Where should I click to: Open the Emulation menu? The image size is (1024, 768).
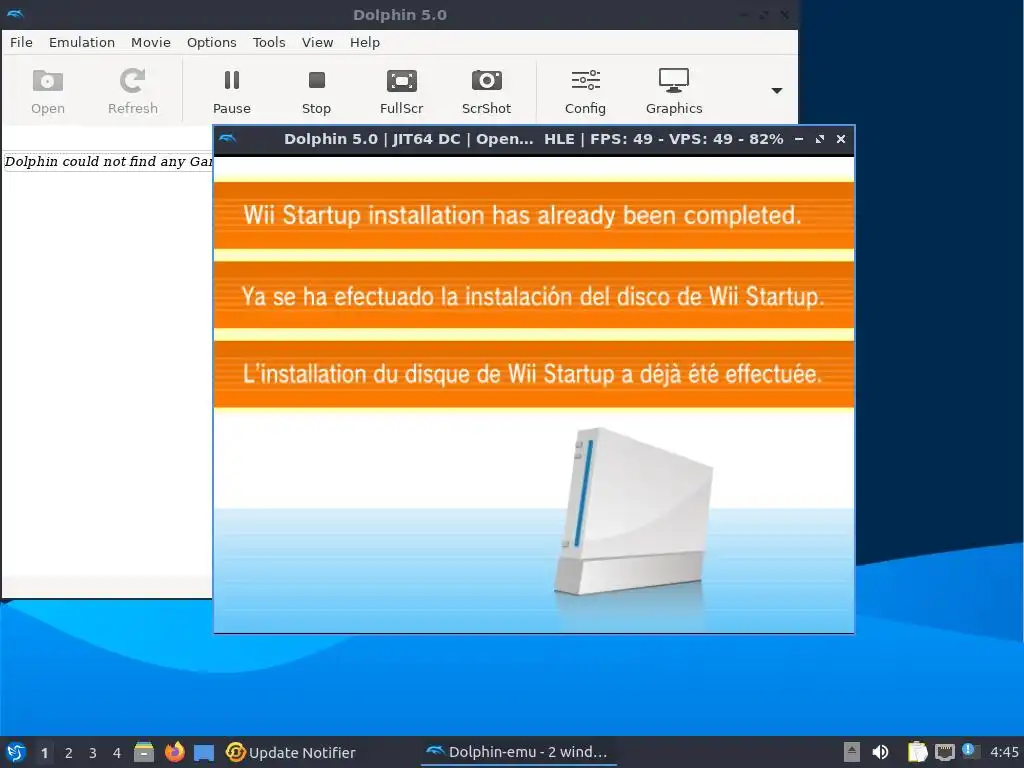82,42
